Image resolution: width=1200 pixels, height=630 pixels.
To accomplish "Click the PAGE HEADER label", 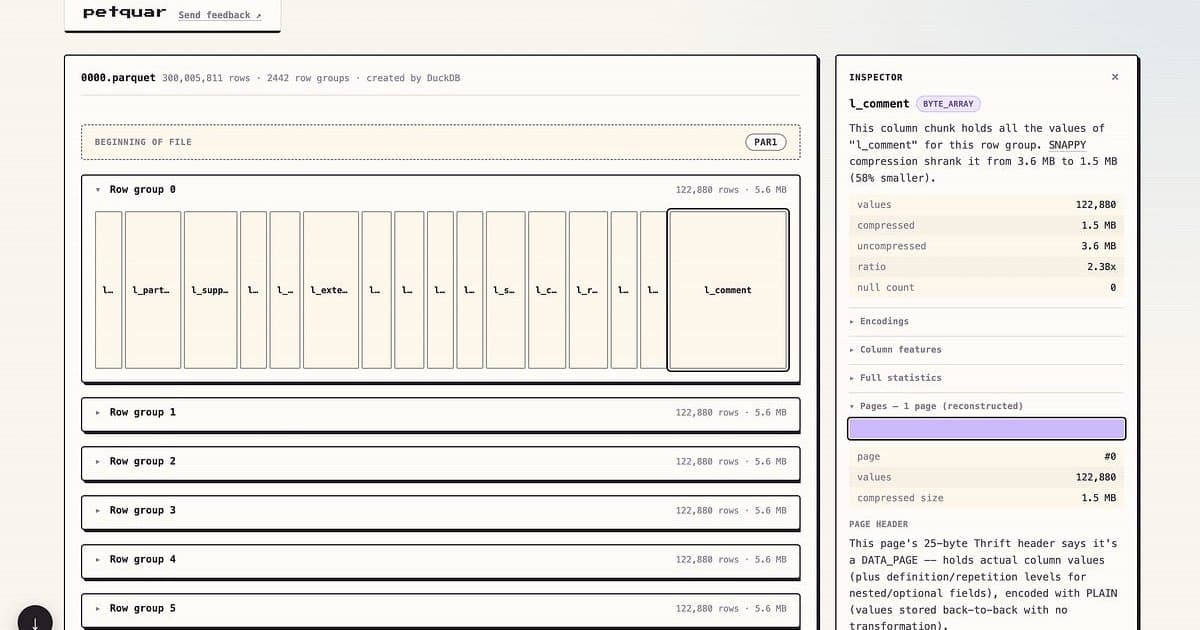I will (879, 524).
